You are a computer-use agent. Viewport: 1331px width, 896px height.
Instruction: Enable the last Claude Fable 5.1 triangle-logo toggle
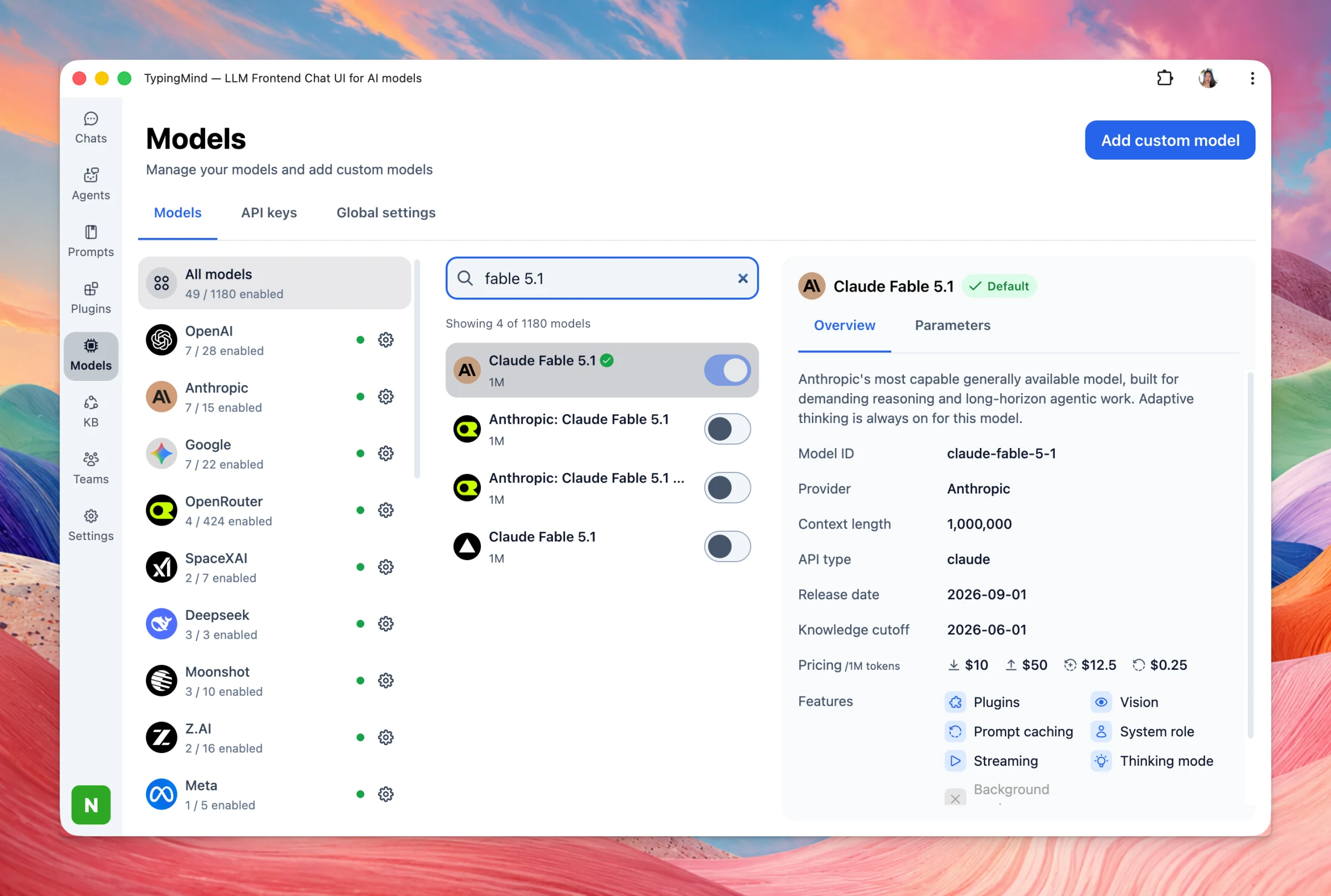pyautogui.click(x=727, y=547)
